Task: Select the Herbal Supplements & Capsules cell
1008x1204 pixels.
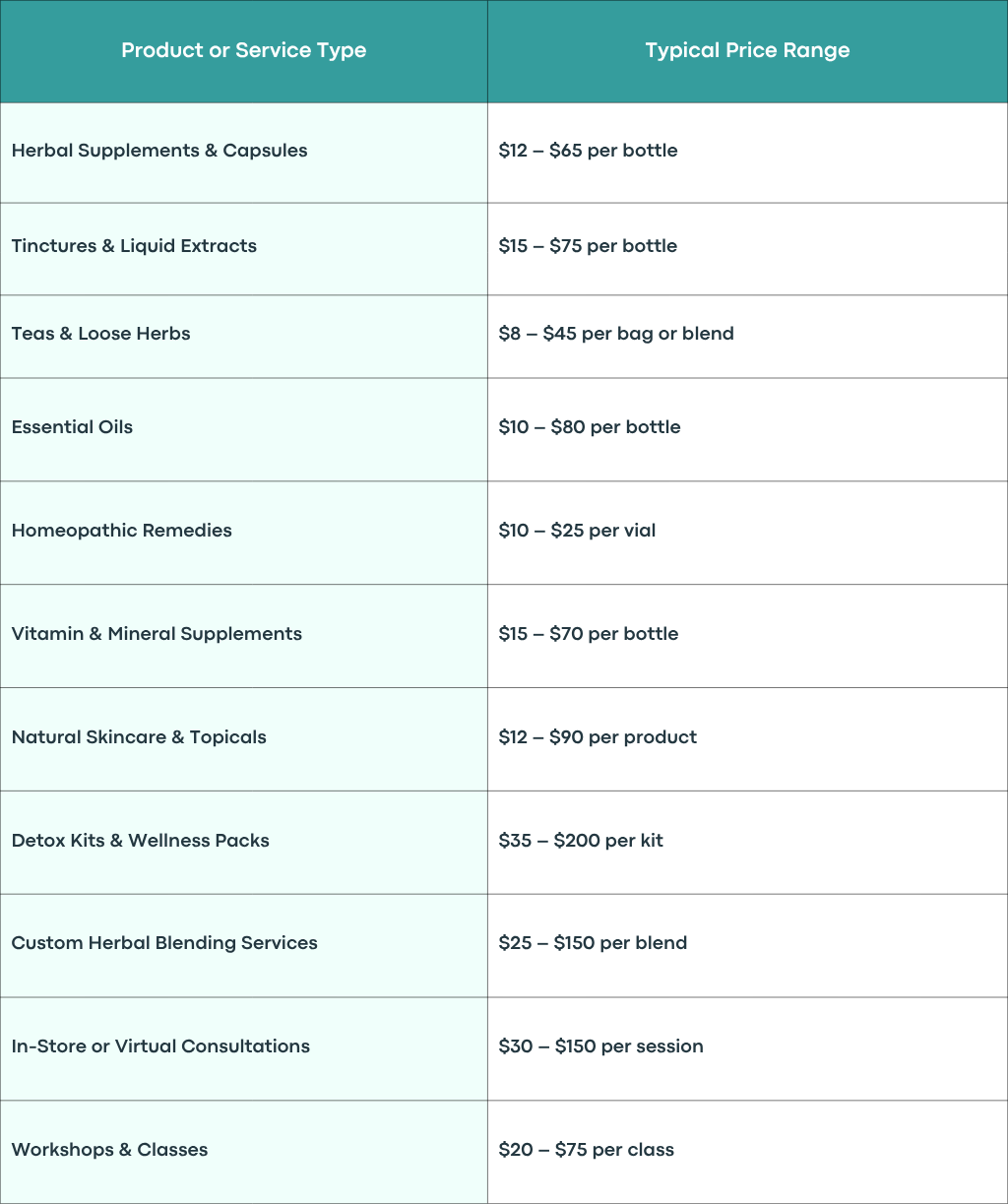Action: [243, 153]
